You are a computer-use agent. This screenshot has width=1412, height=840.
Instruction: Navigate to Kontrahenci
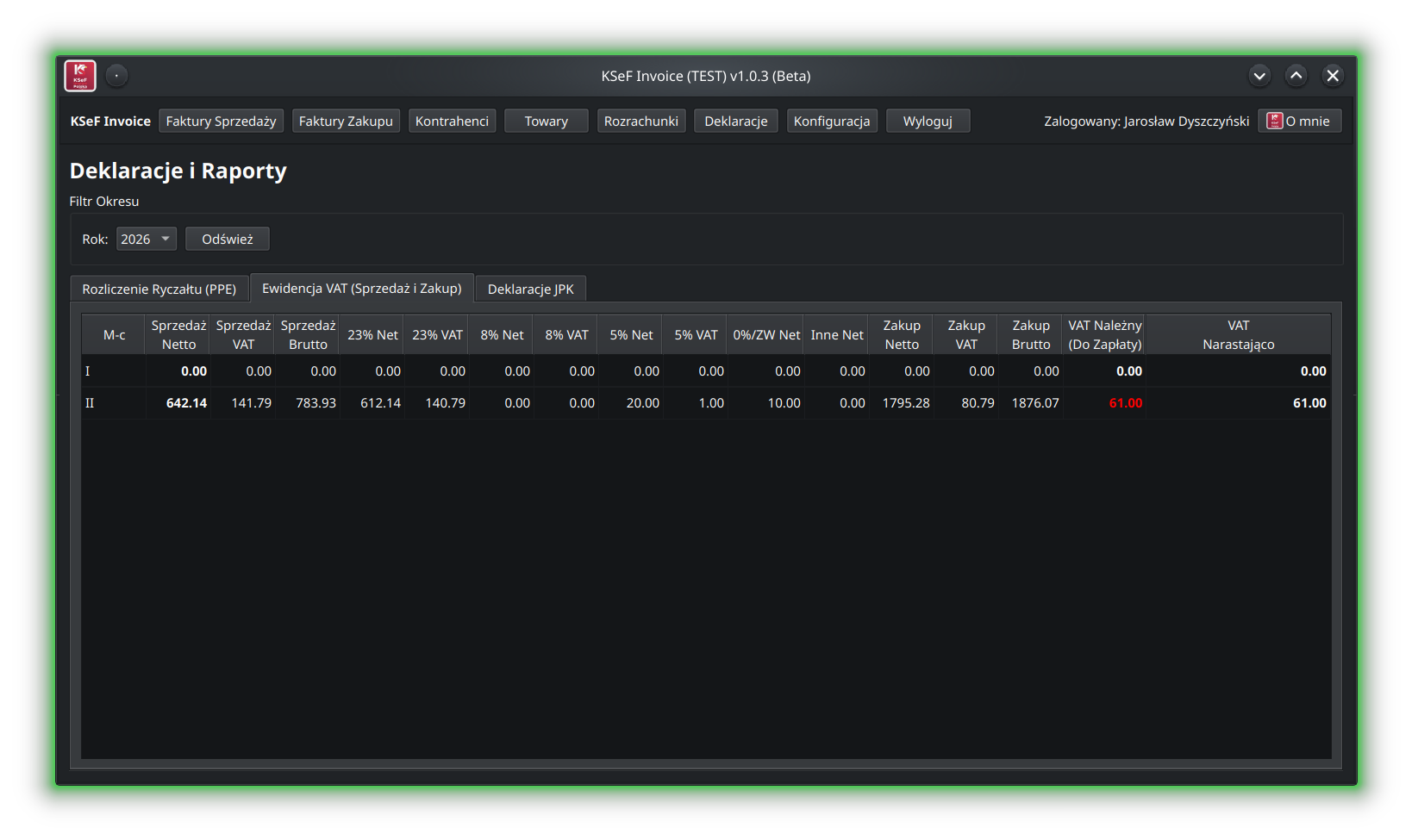pyautogui.click(x=452, y=121)
